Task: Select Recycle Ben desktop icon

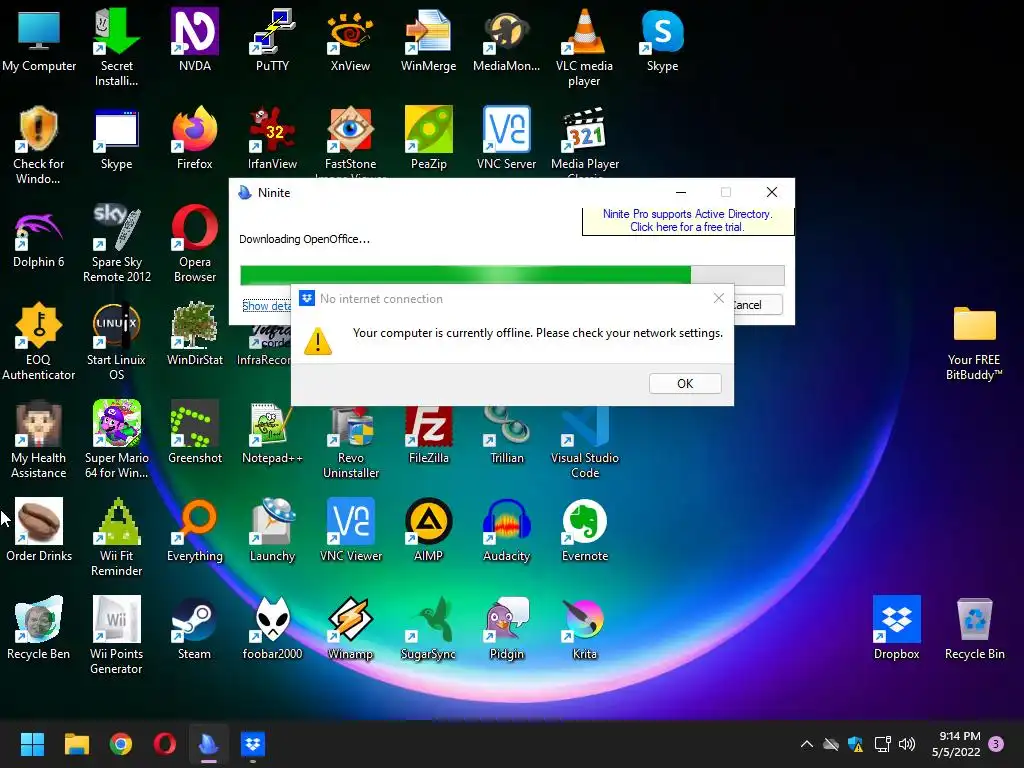Action: pyautogui.click(x=39, y=629)
